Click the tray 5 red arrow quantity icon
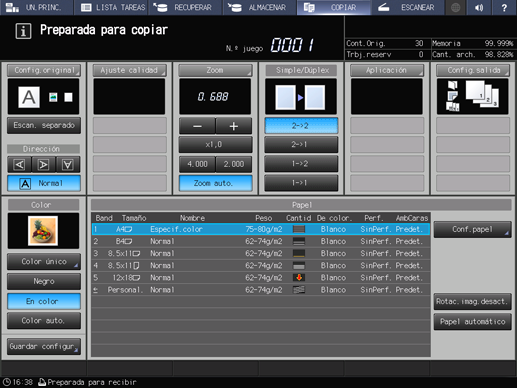The height and width of the screenshot is (388, 517). [299, 278]
